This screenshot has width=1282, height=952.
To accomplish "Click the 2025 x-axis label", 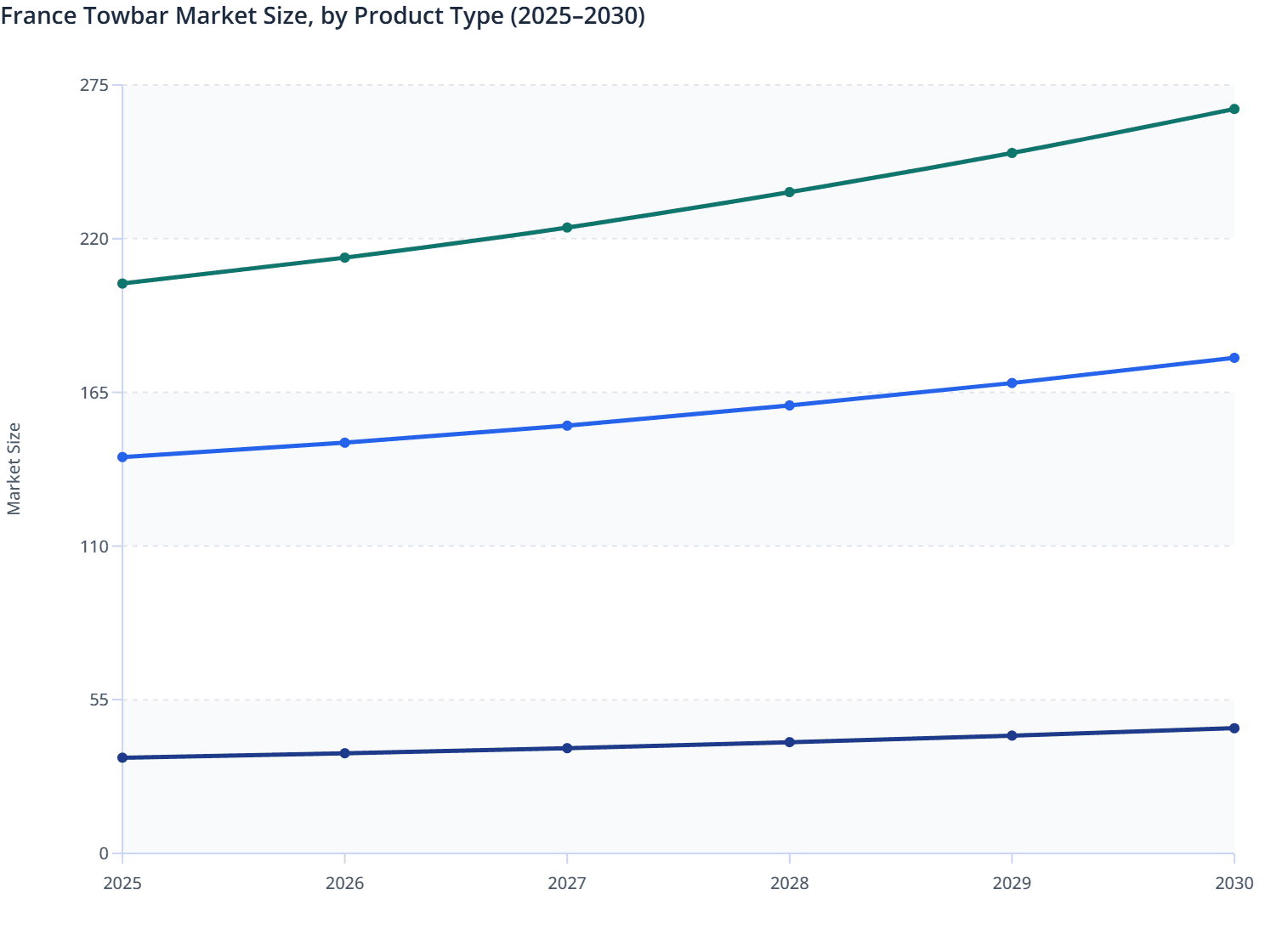I will (122, 885).
